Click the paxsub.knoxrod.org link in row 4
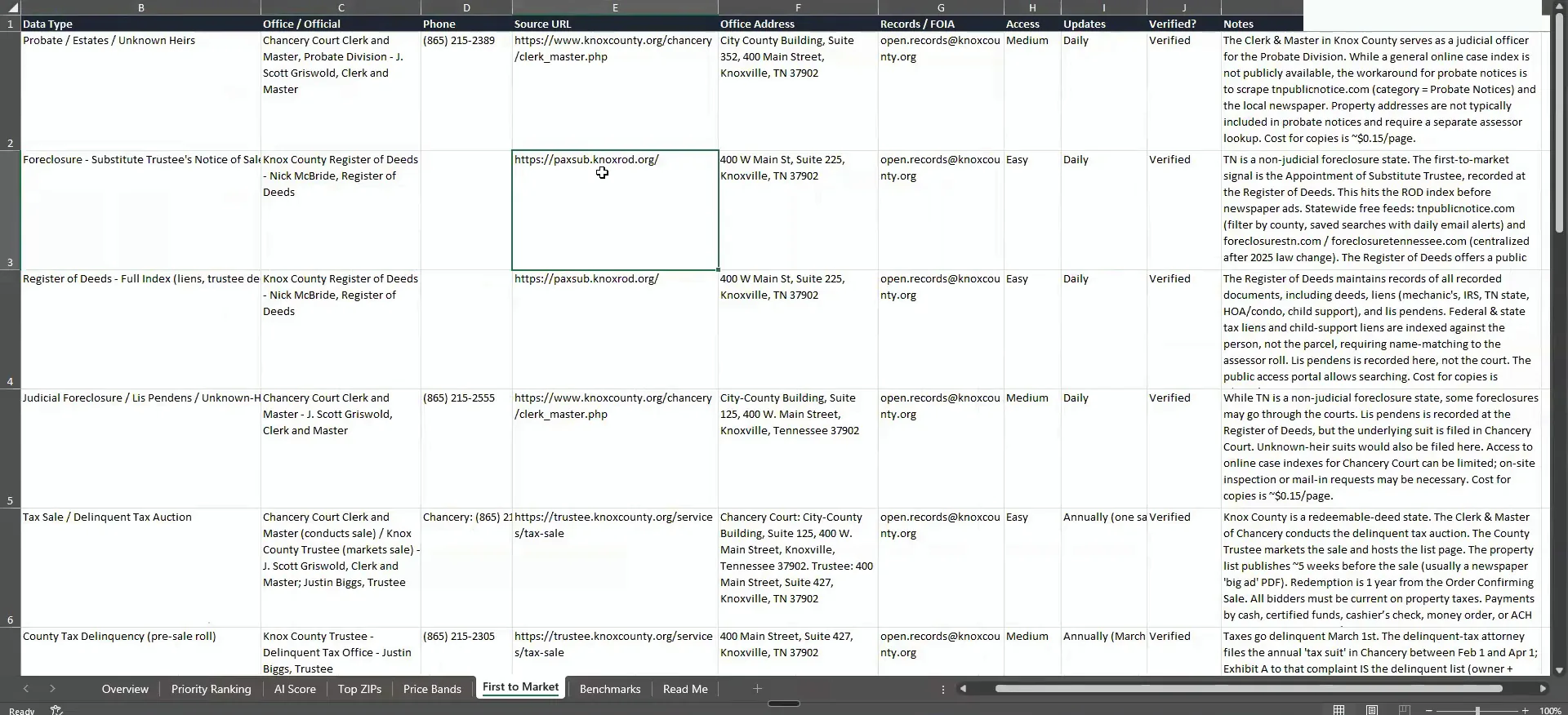 click(586, 279)
